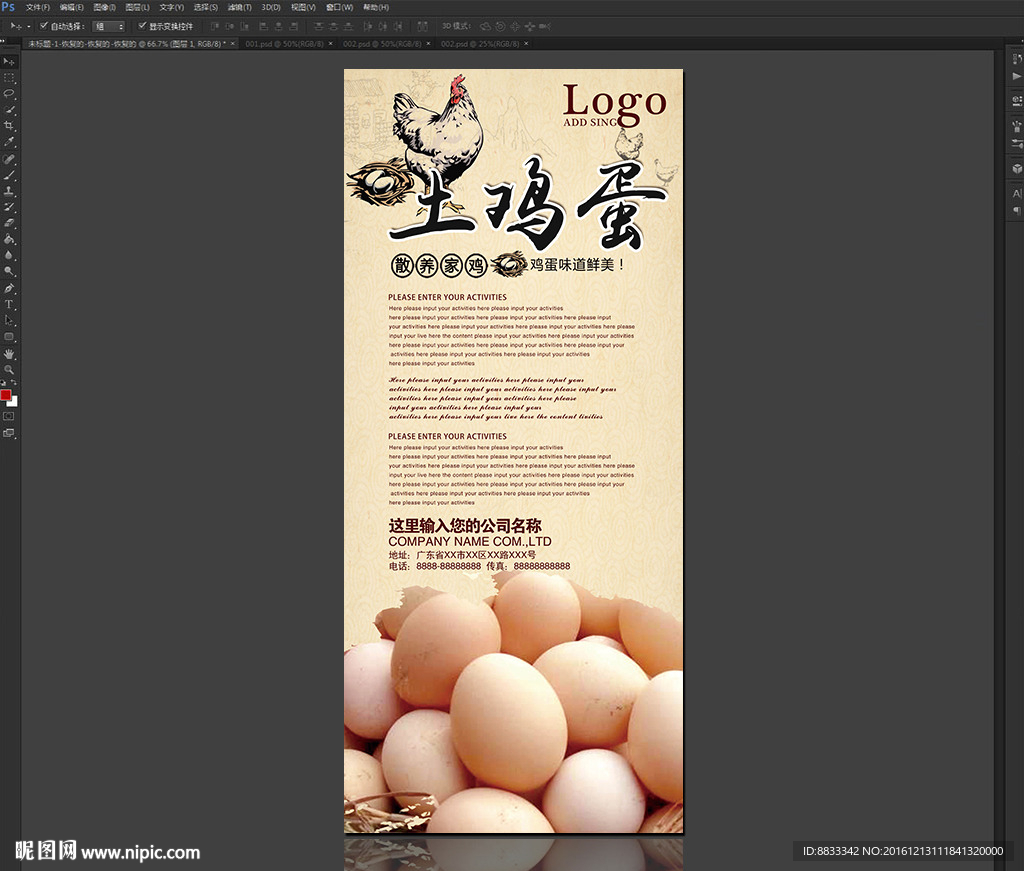Swap foreground and background colors
This screenshot has height=871, width=1024.
[14, 383]
